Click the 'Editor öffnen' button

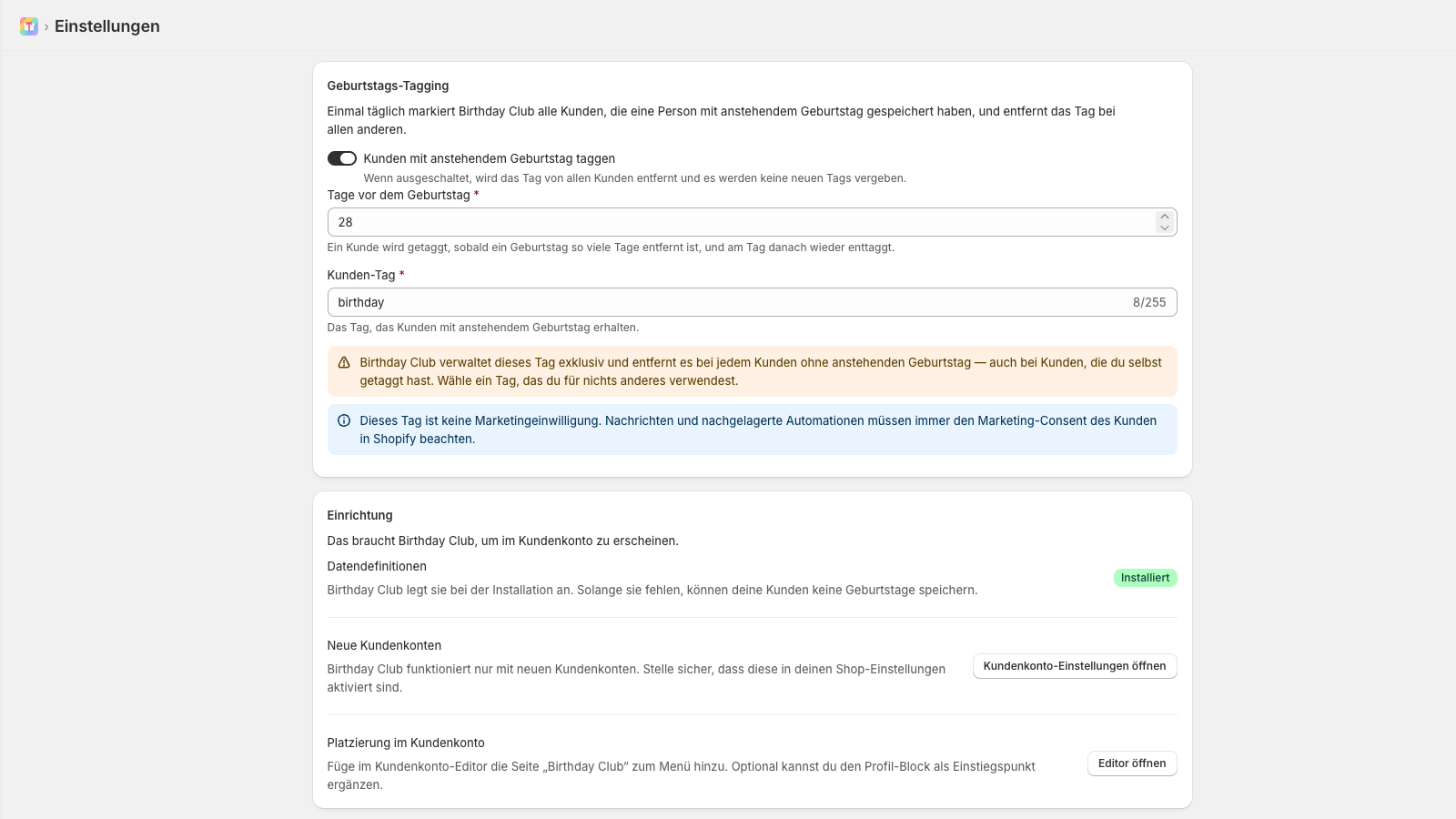point(1132,763)
